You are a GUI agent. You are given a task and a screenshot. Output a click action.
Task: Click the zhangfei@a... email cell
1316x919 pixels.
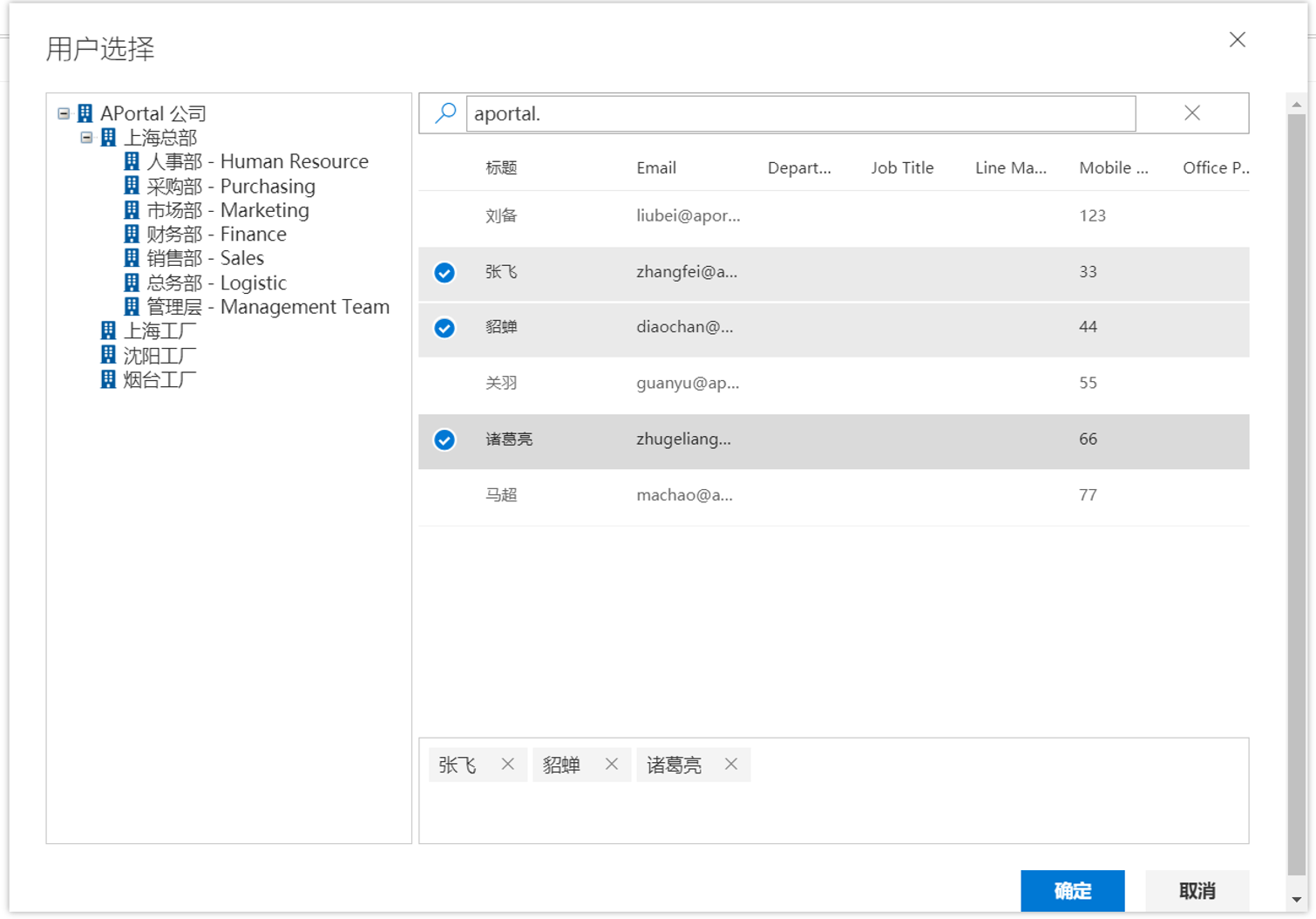click(687, 272)
